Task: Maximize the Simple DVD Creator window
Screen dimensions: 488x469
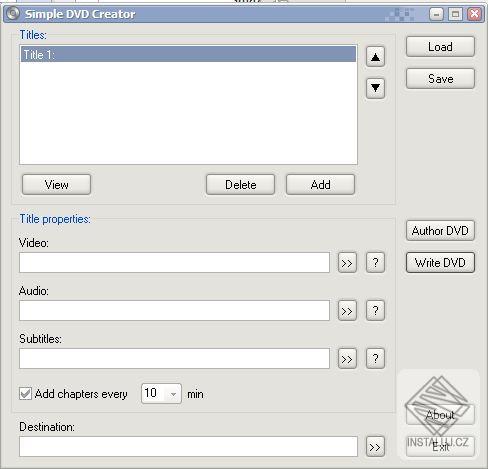Action: (455, 14)
